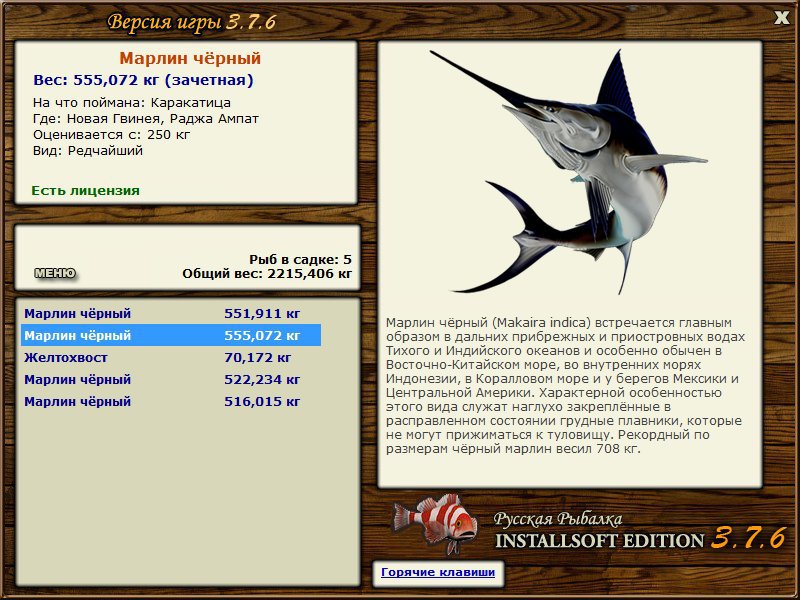Click the Makaira indica description paragraph

click(x=565, y=385)
